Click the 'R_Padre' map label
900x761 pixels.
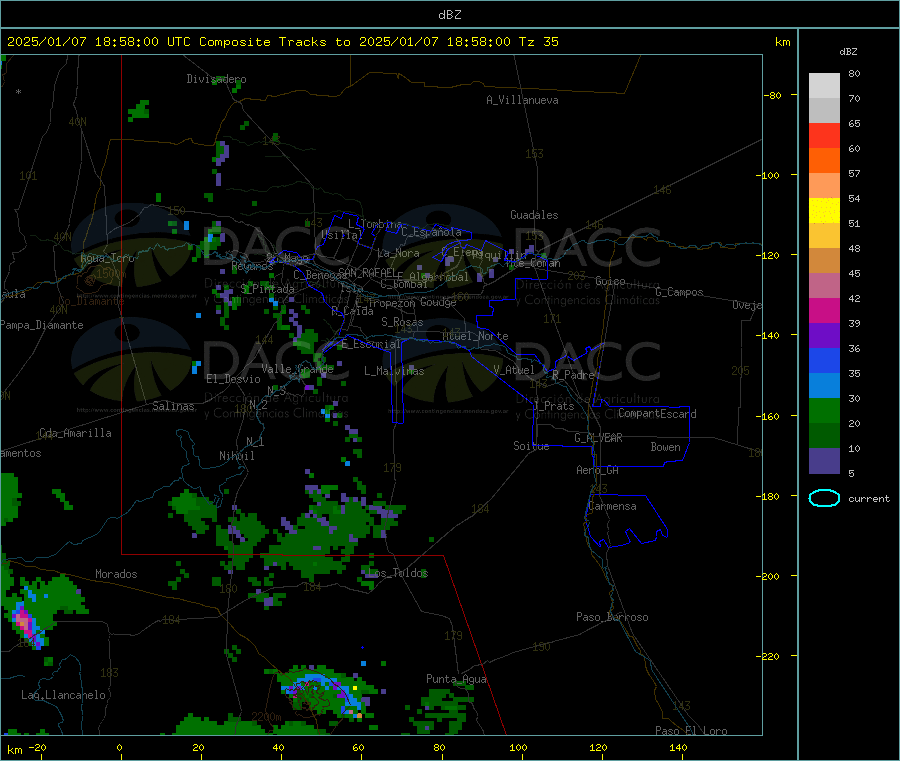click(573, 375)
